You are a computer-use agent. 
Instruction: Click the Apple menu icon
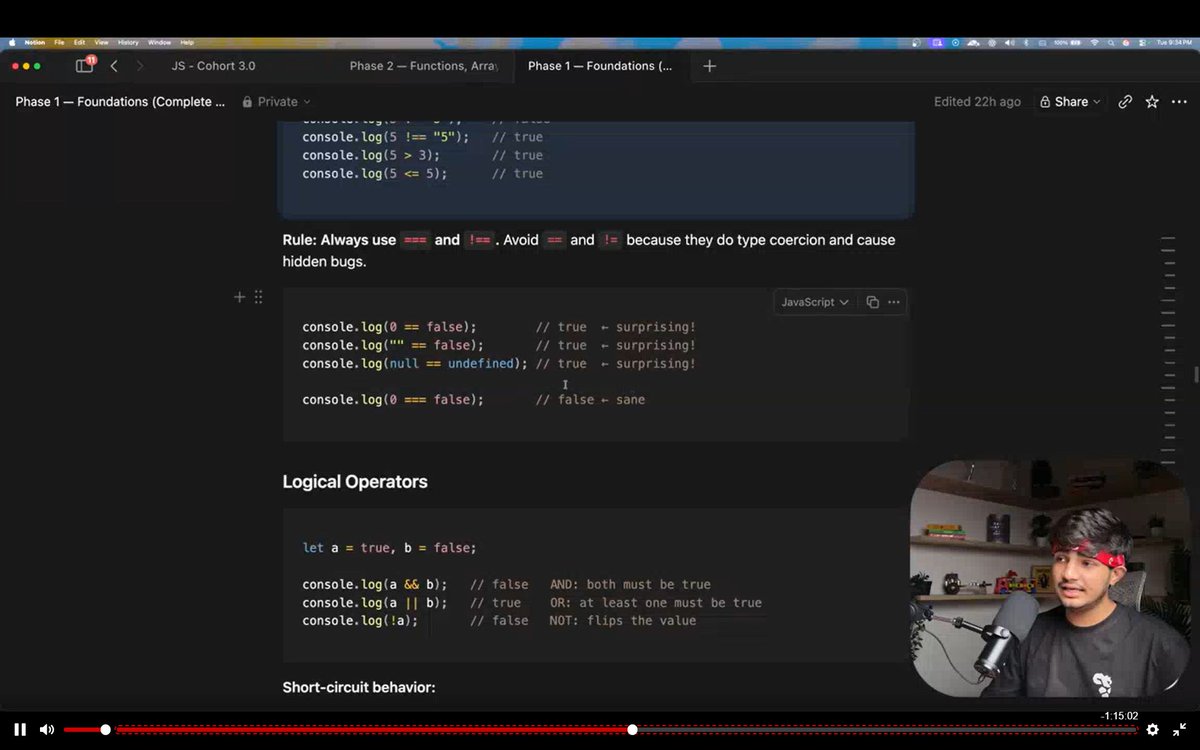point(12,43)
